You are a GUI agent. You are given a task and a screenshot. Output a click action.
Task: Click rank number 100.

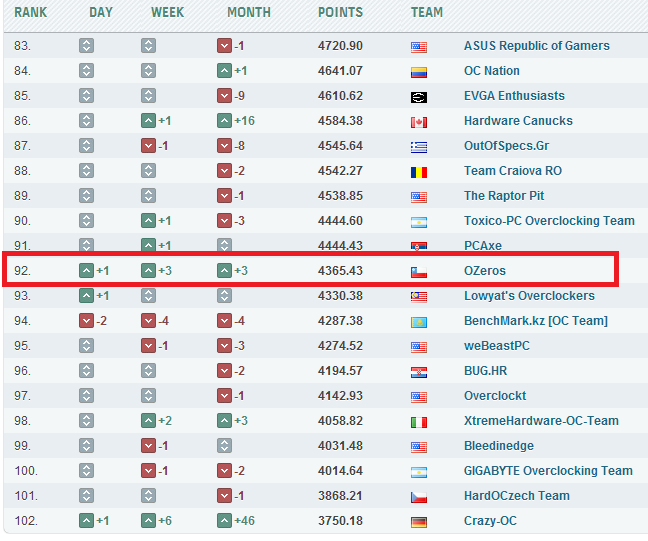tap(26, 471)
